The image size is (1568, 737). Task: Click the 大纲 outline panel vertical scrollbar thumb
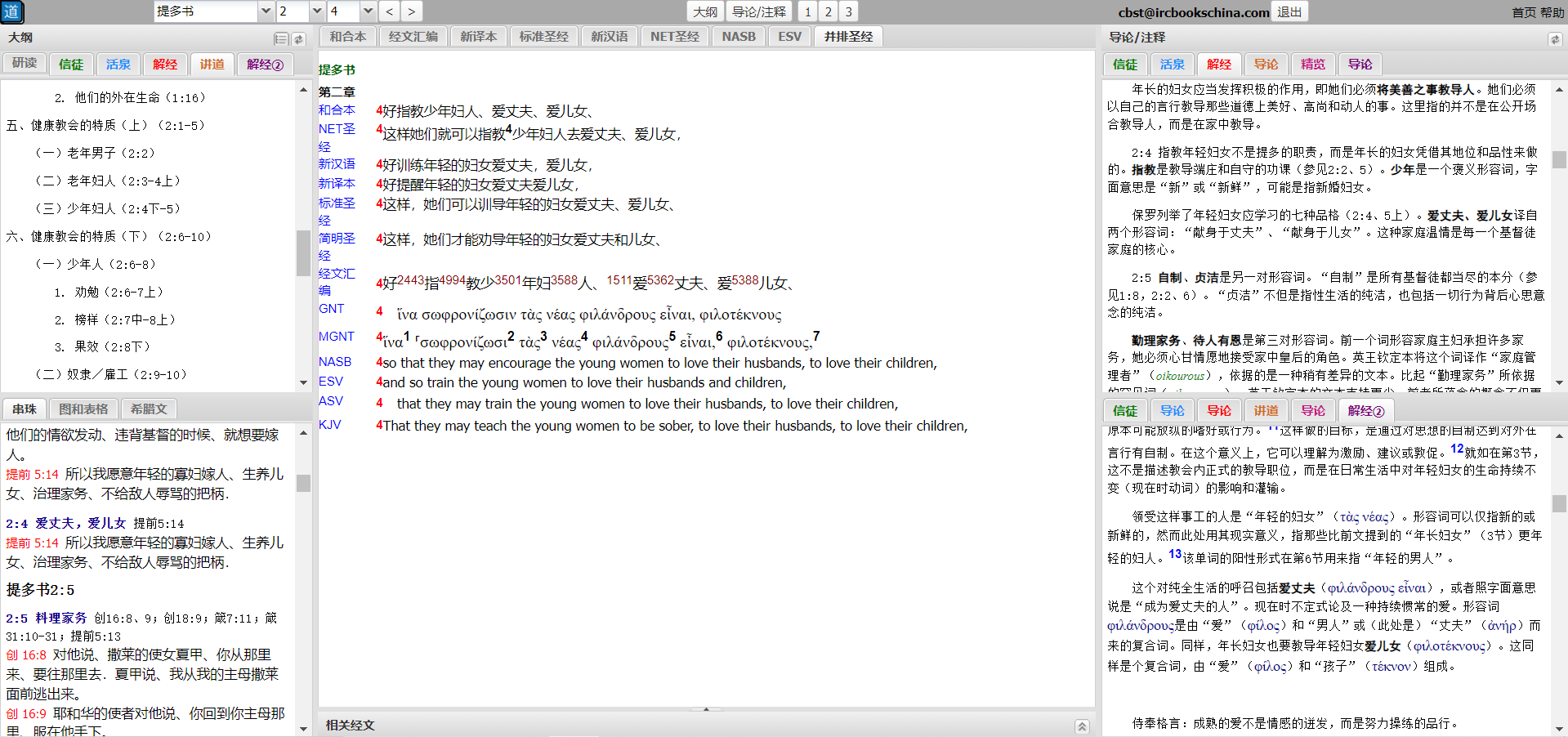pyautogui.click(x=303, y=252)
